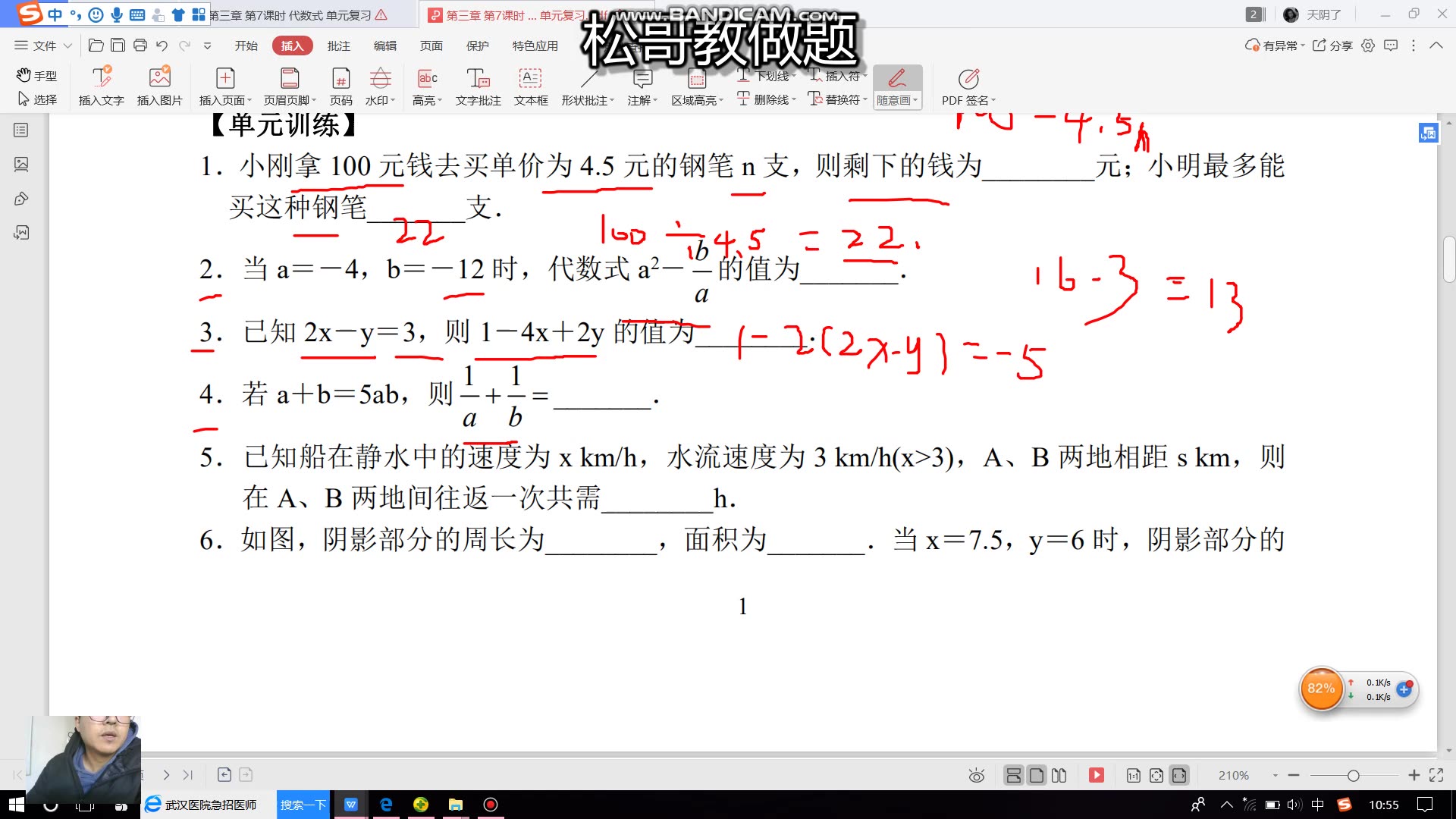The width and height of the screenshot is (1456, 819).
Task: Open the 下划线 underline dropdown arrow
Action: click(794, 76)
